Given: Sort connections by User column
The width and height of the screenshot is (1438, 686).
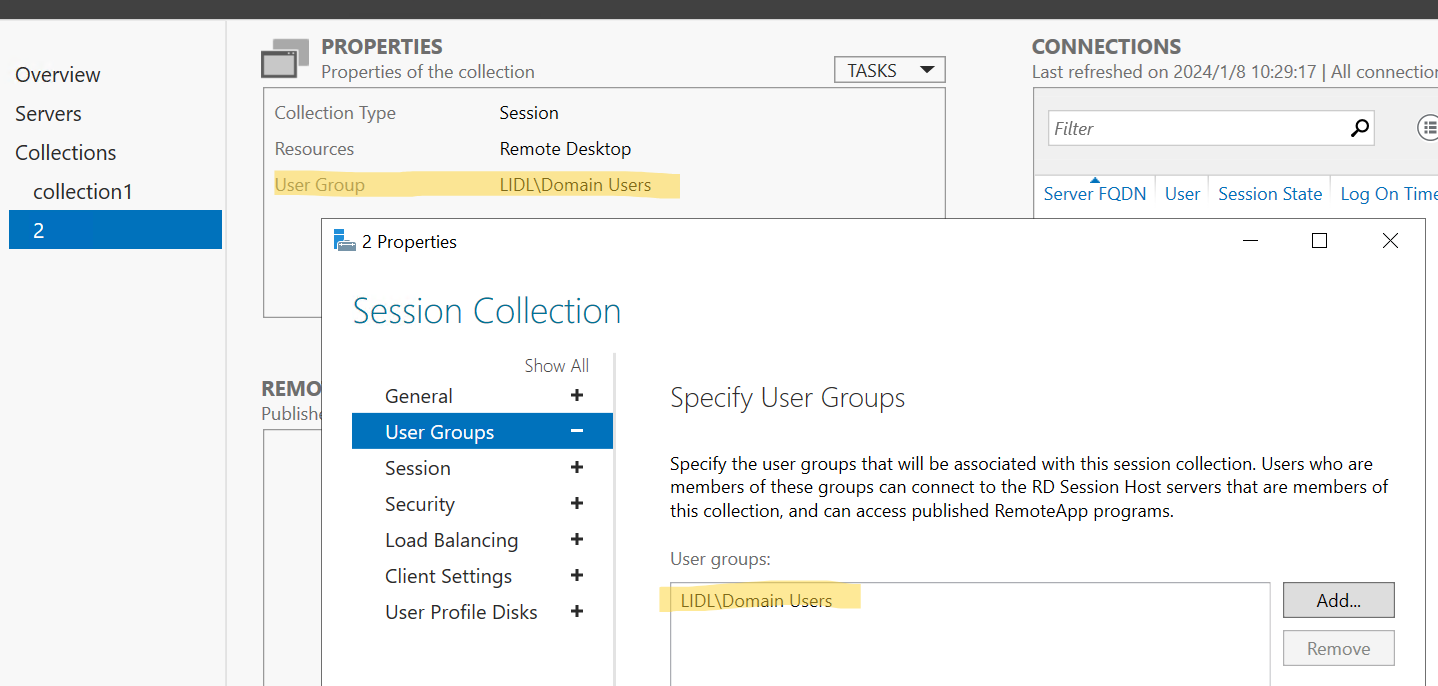Looking at the screenshot, I should (x=1182, y=194).
